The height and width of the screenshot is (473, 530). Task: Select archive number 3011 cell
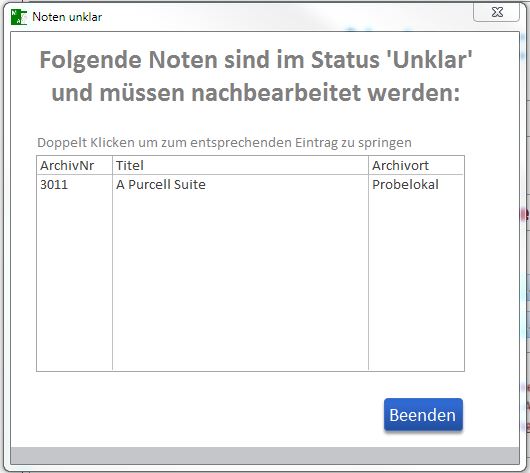pos(54,185)
